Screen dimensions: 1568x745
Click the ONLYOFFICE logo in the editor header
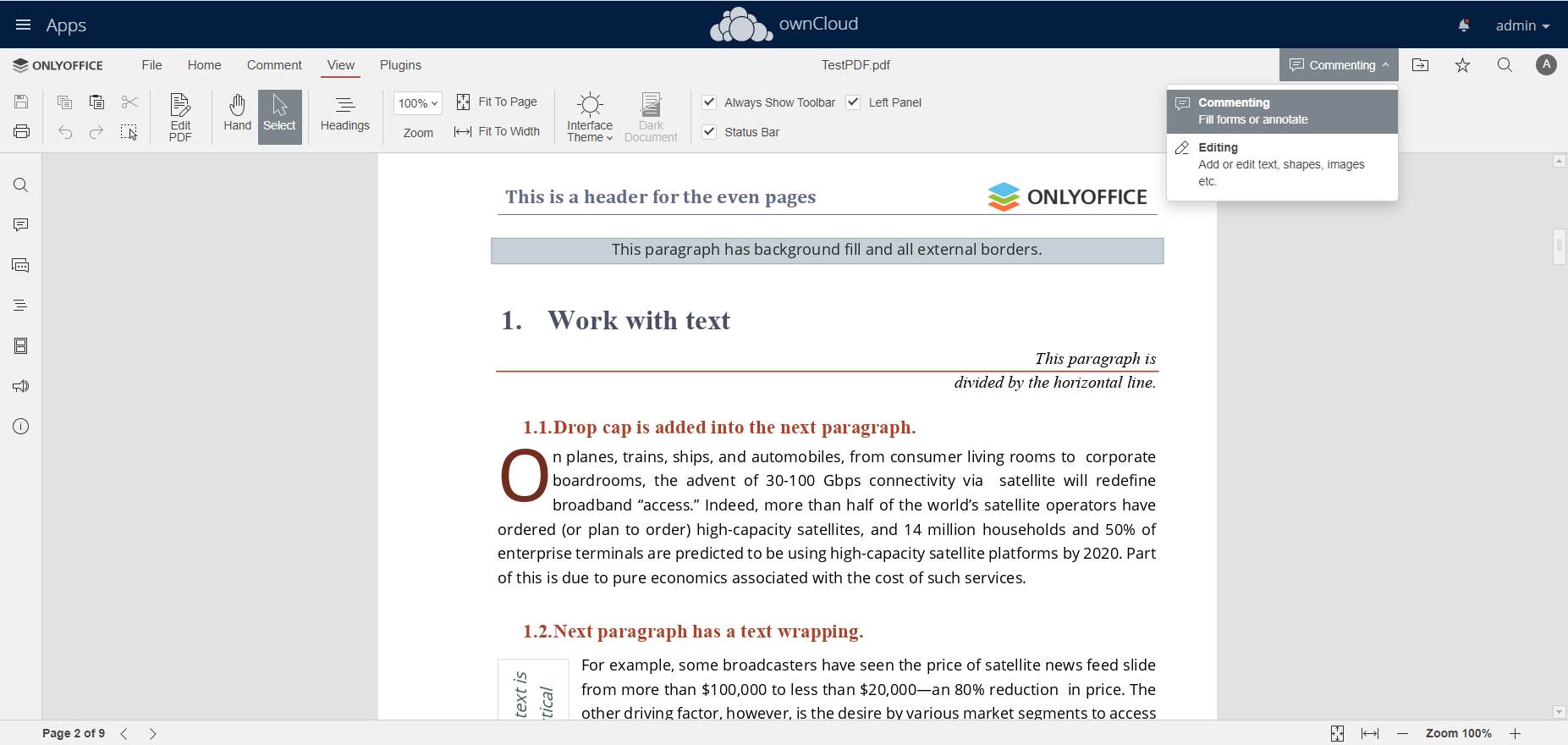(x=58, y=65)
